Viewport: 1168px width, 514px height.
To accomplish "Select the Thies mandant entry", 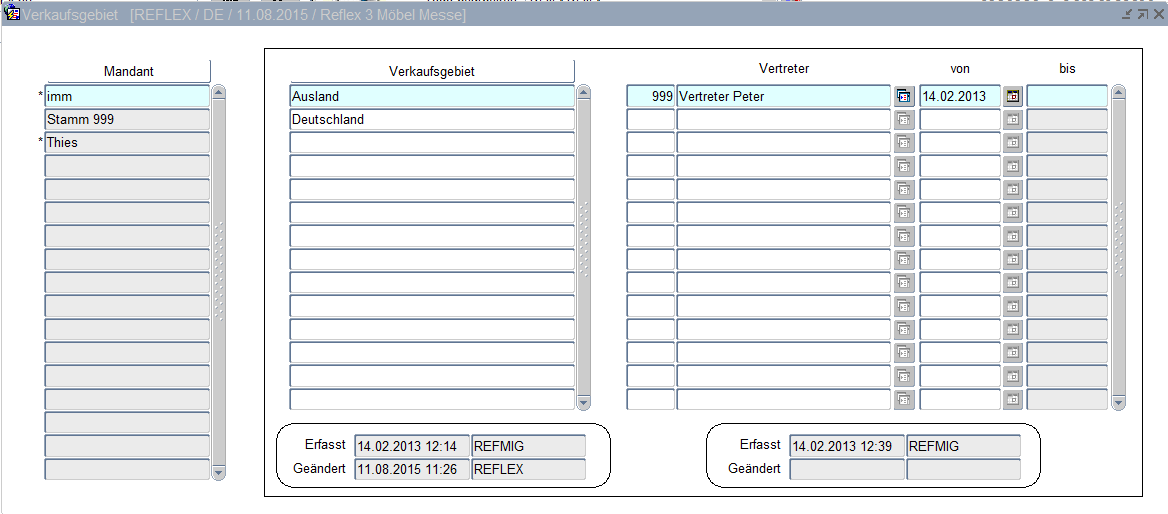I will pyautogui.click(x=127, y=143).
